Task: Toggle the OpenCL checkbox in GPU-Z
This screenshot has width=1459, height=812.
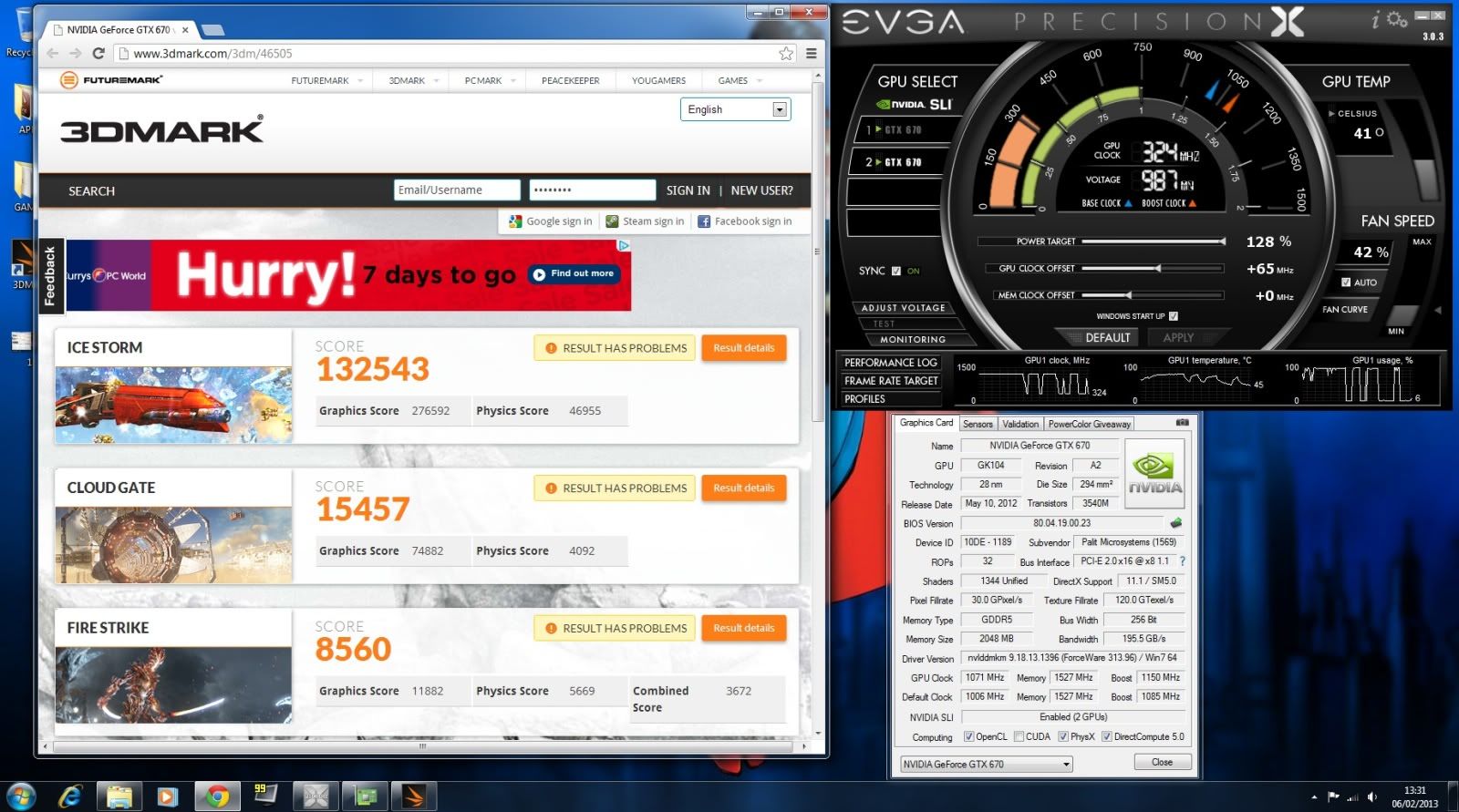Action: [x=968, y=736]
